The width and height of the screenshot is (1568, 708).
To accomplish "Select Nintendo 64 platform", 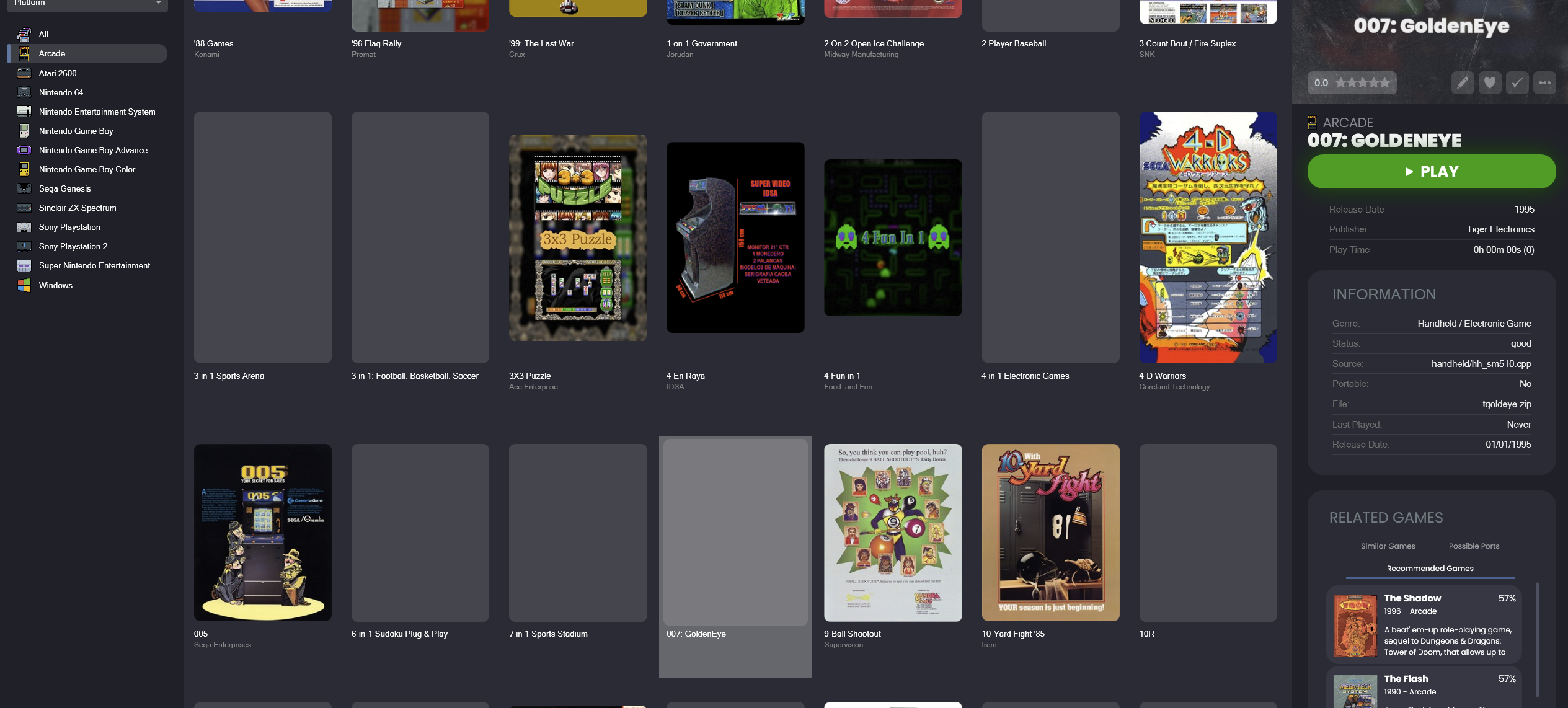I will pos(61,92).
